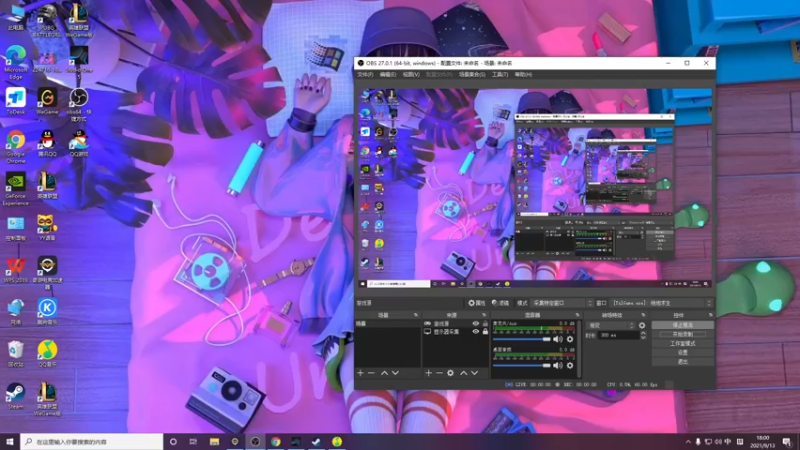This screenshot has height=450, width=800.
Task: Open source properties gear in Sources panel
Action: click(451, 373)
